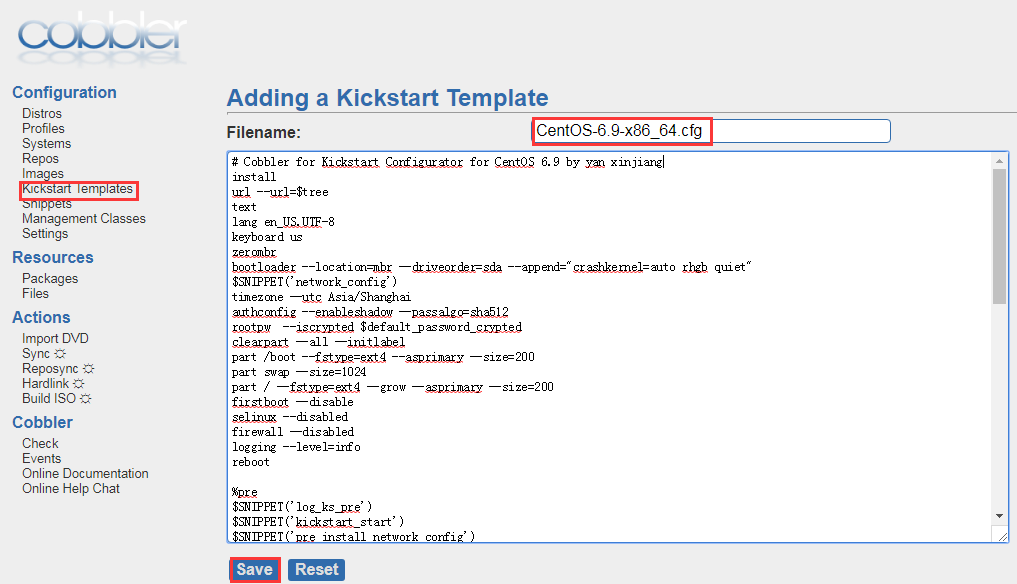Select Kickstart Templates in the sidebar
The width and height of the screenshot is (1017, 584).
pos(77,189)
